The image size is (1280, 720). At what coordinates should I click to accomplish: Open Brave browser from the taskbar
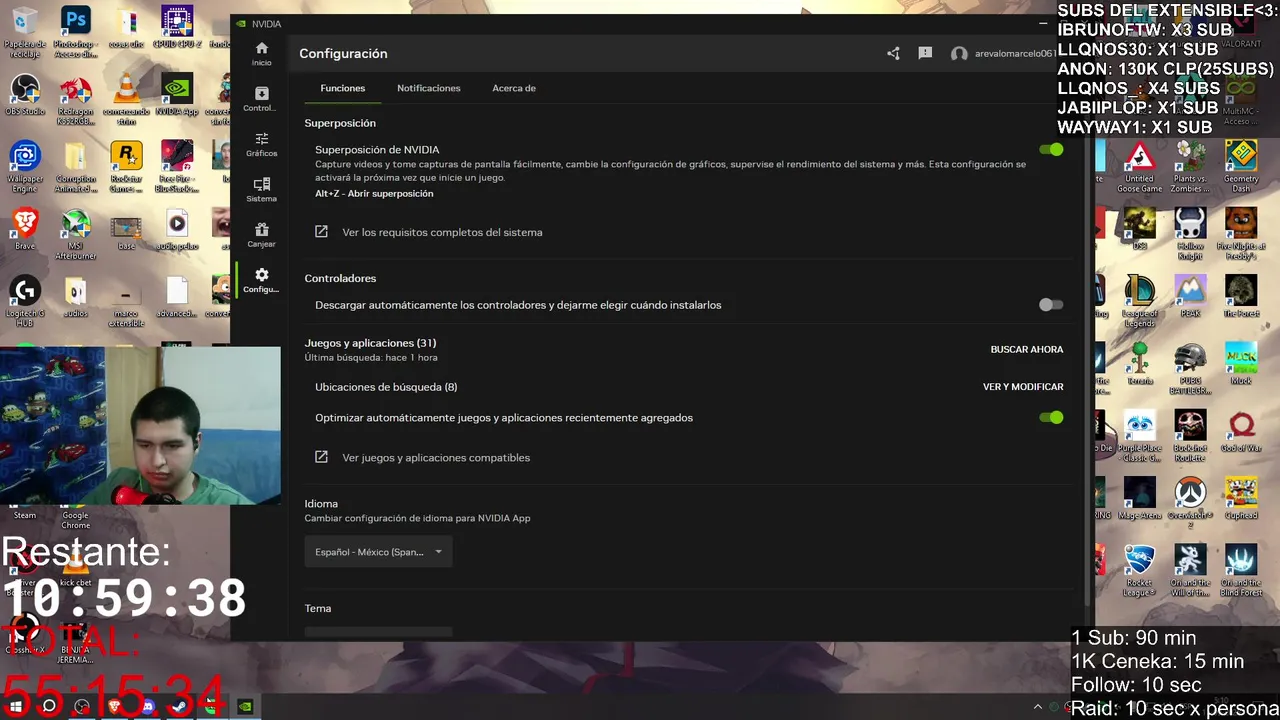pos(115,706)
